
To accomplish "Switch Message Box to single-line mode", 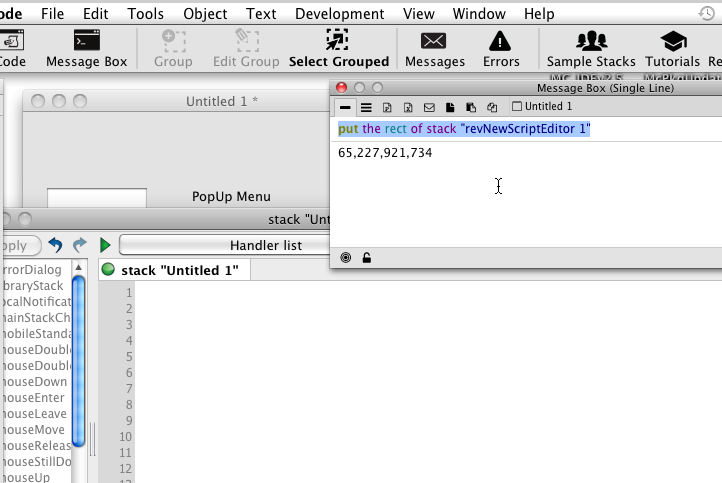I will click(x=345, y=107).
